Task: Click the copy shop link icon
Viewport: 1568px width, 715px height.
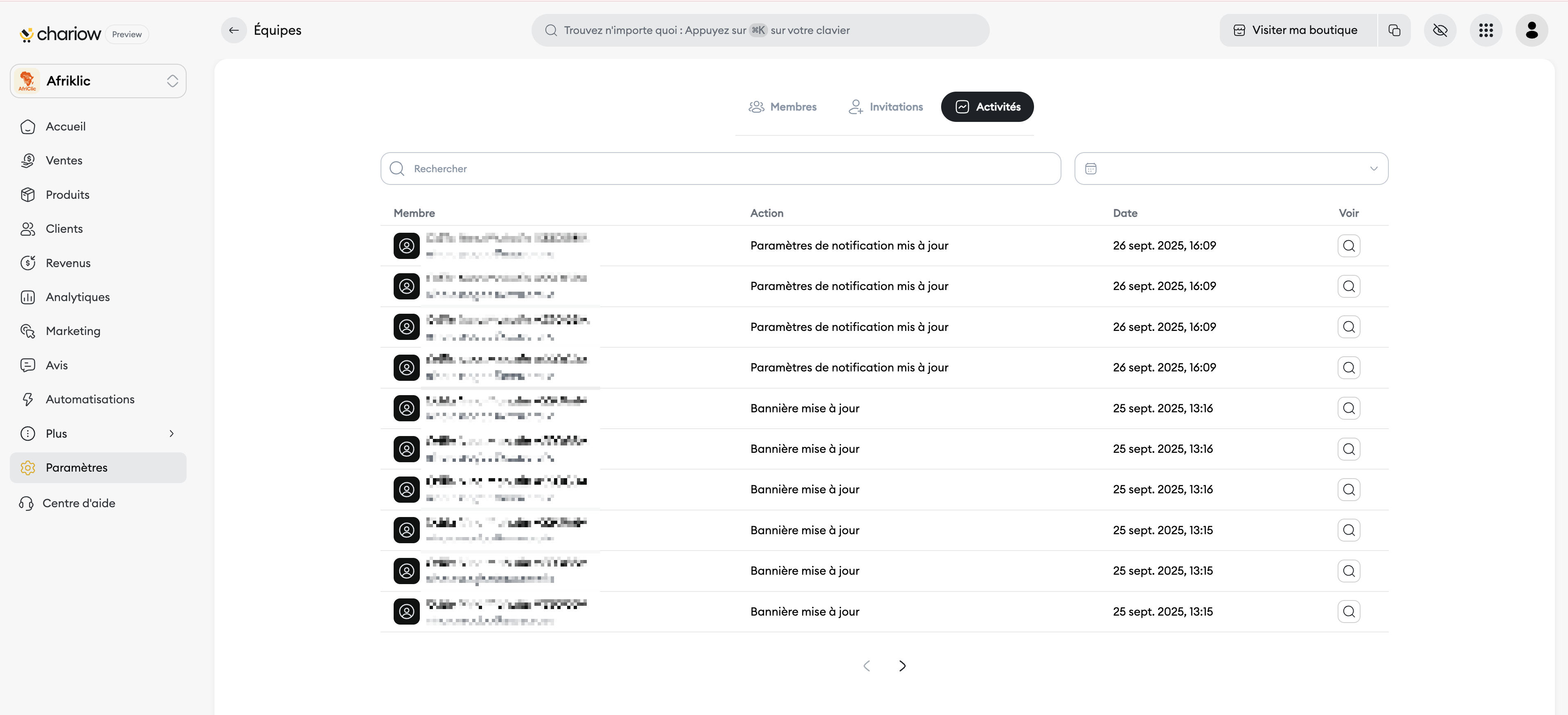Action: pos(1394,30)
